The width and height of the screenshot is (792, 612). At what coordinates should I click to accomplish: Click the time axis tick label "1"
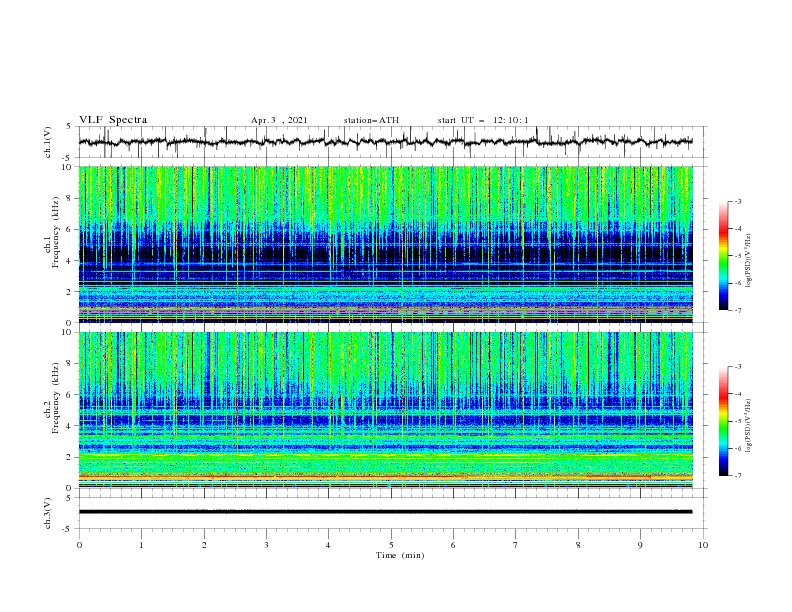(141, 545)
